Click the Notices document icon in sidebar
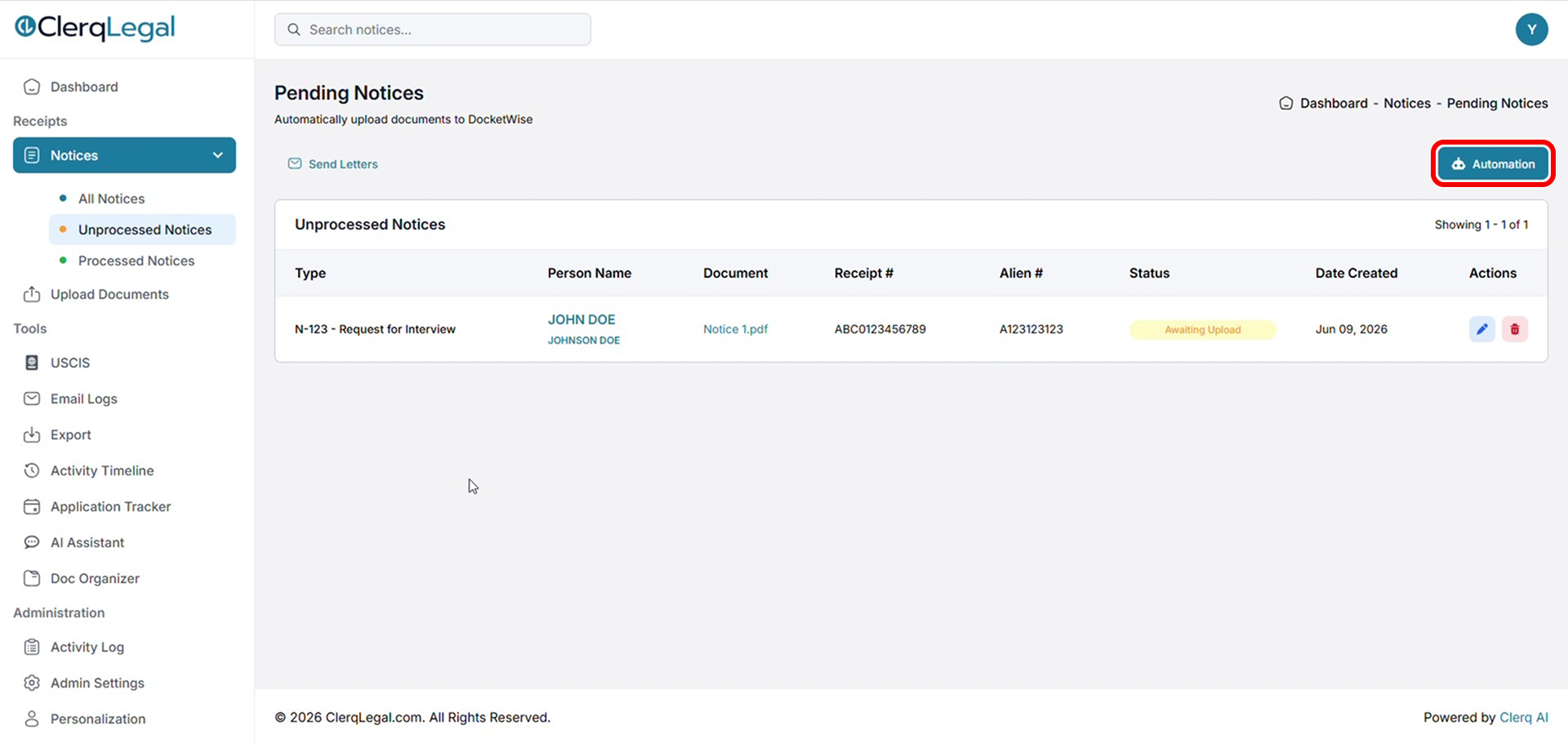 point(32,155)
